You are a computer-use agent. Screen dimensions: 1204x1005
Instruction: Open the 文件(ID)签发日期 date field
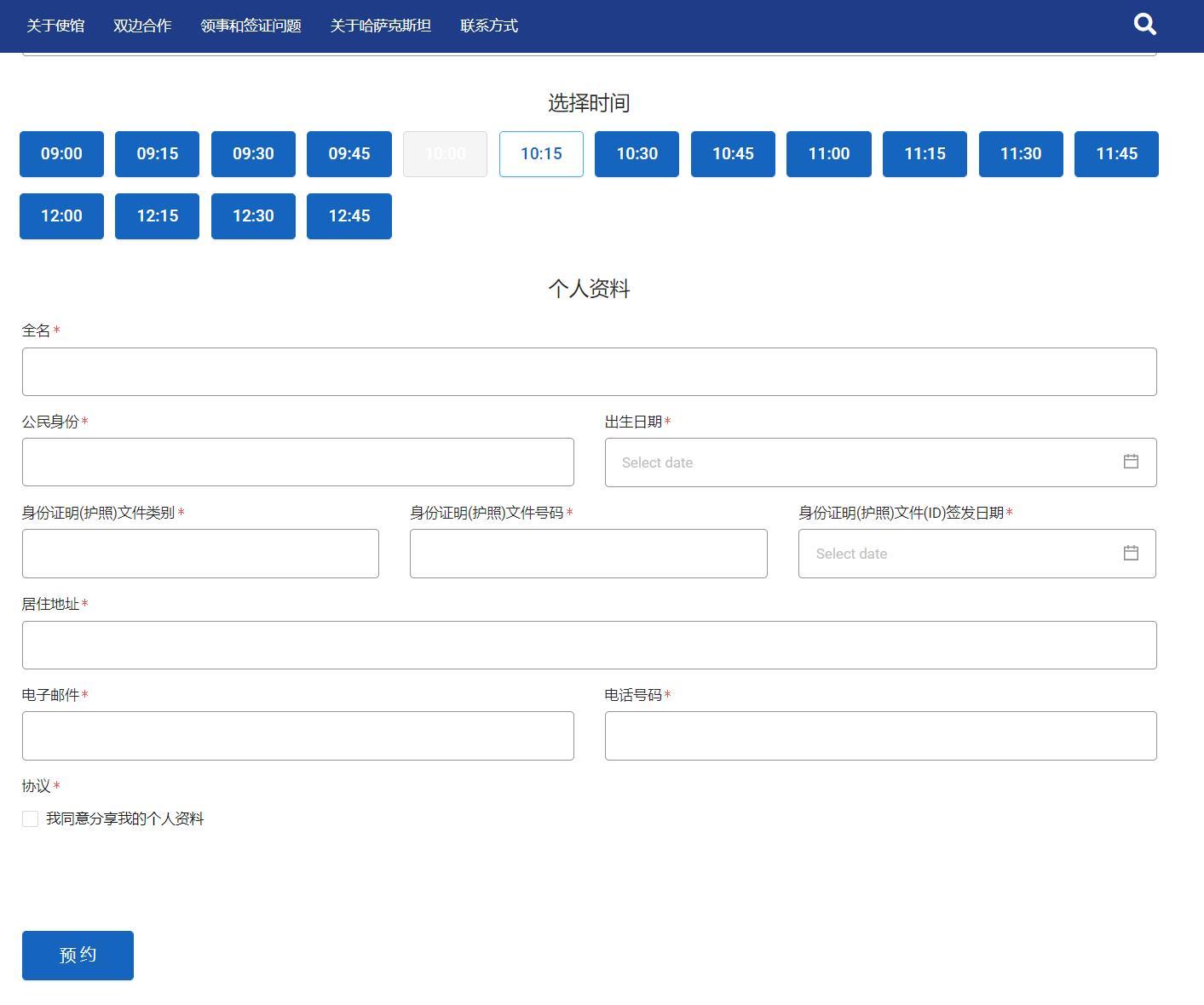click(977, 554)
